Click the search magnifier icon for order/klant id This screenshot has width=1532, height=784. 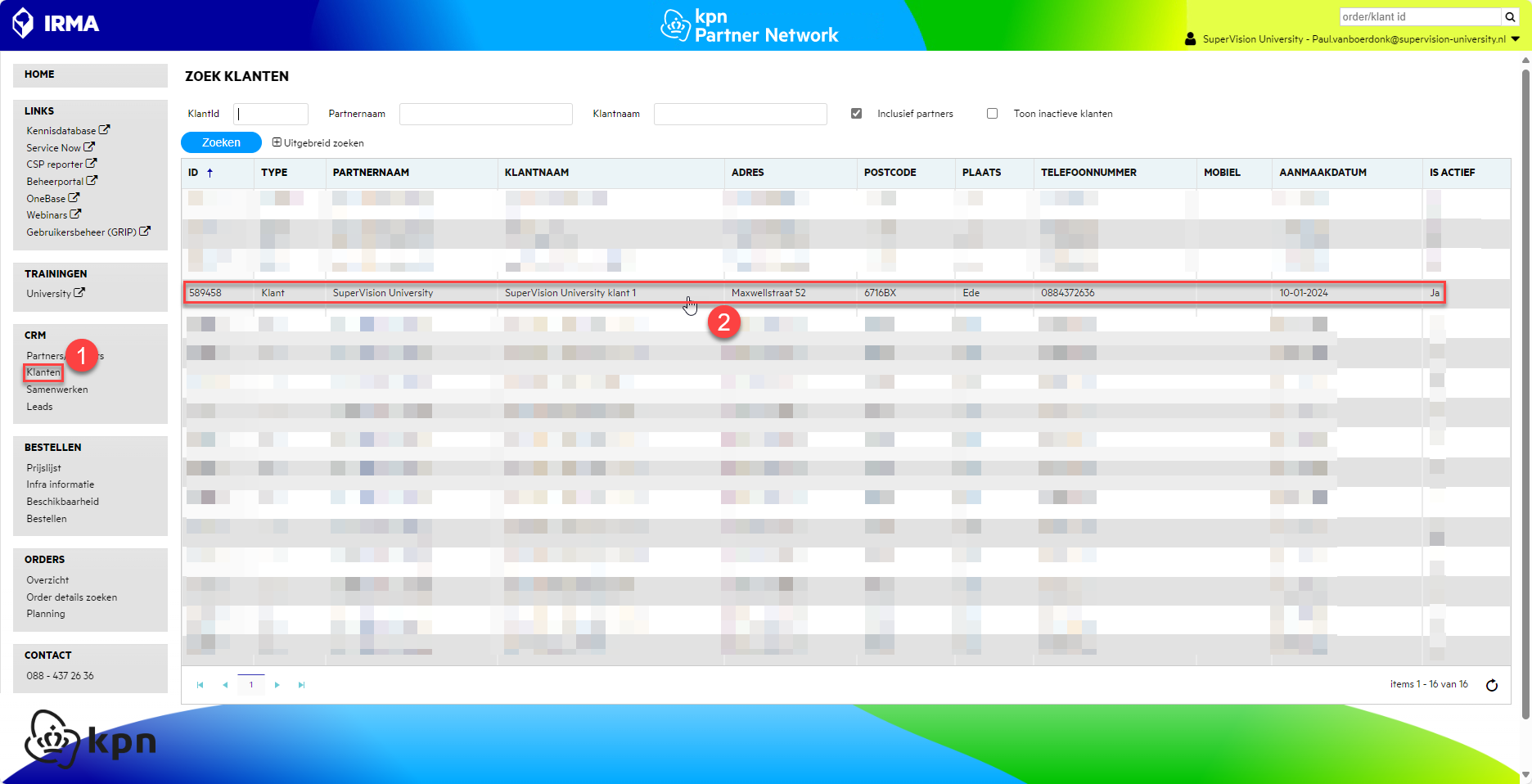(x=1511, y=17)
